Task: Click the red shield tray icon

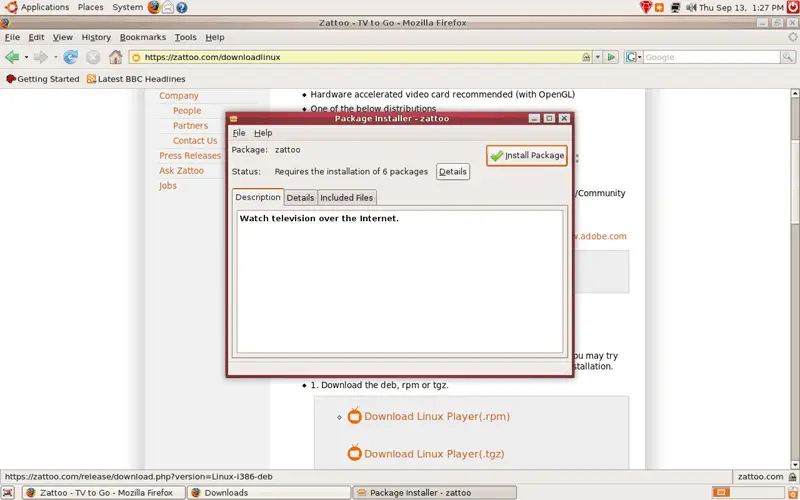Action: coord(646,7)
